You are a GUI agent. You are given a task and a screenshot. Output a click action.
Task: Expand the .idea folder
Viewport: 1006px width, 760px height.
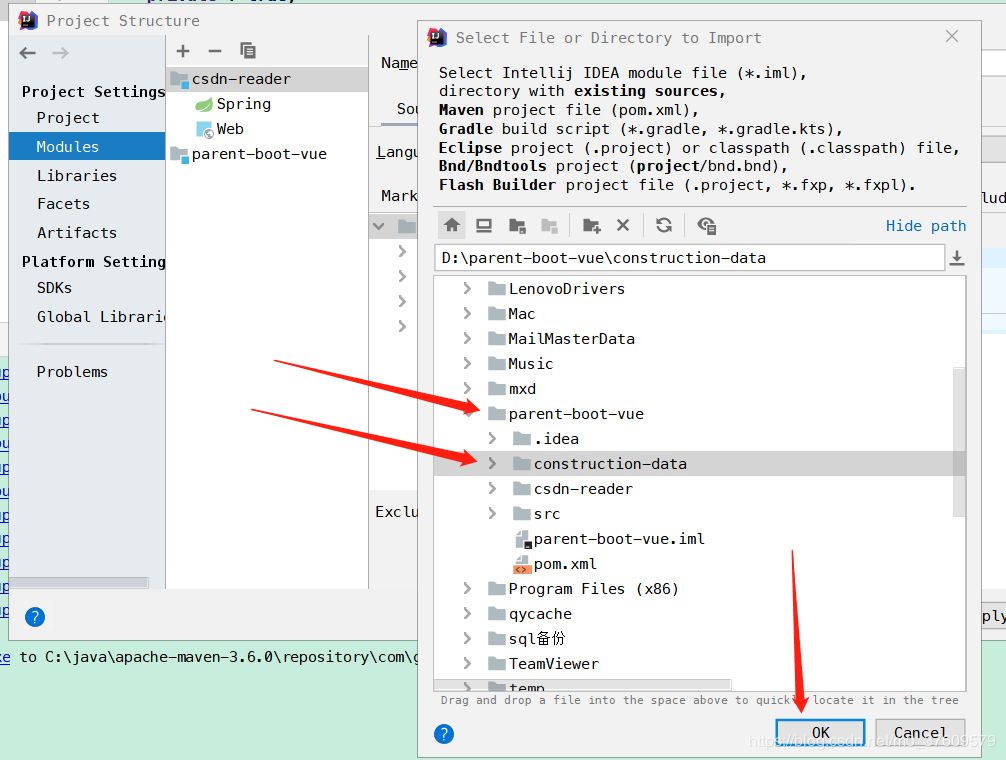click(492, 439)
